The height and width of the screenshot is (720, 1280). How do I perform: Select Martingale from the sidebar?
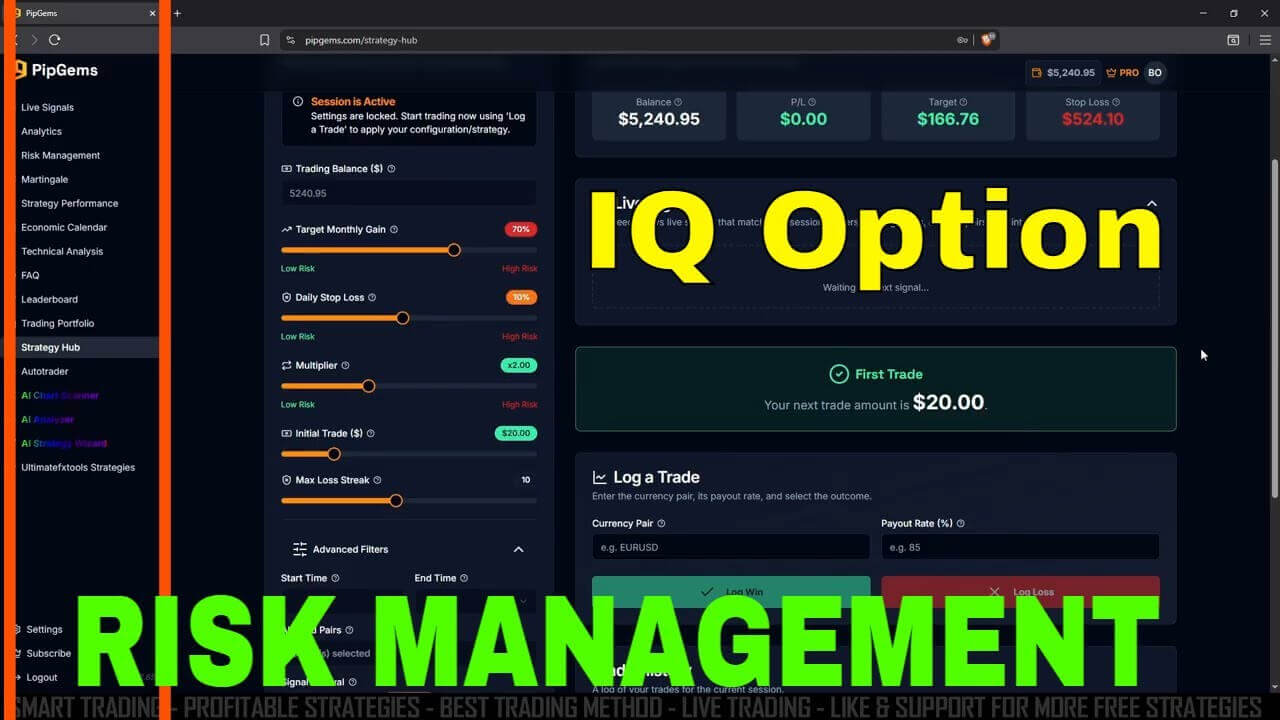(44, 179)
